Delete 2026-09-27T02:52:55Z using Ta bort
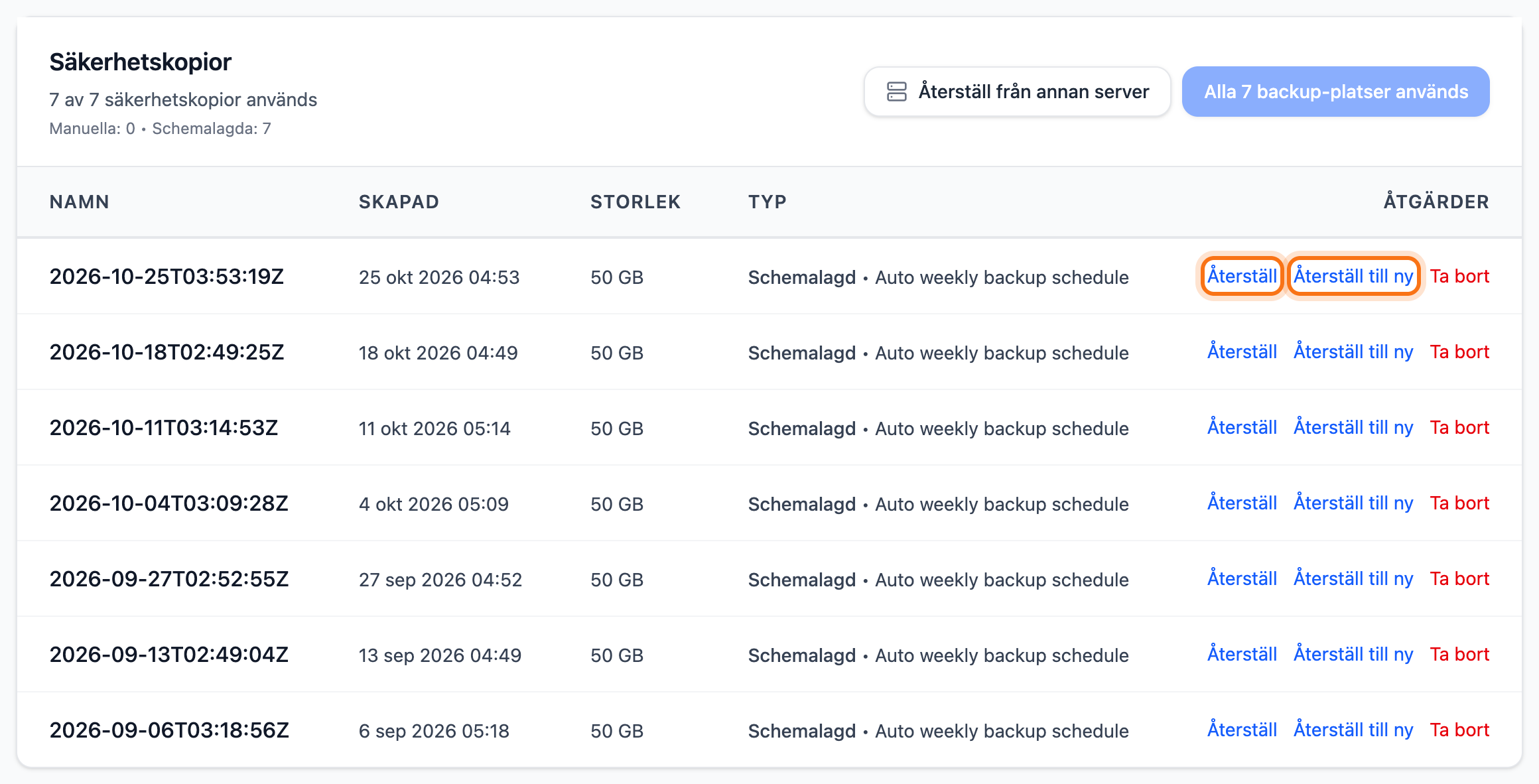 (x=1459, y=578)
